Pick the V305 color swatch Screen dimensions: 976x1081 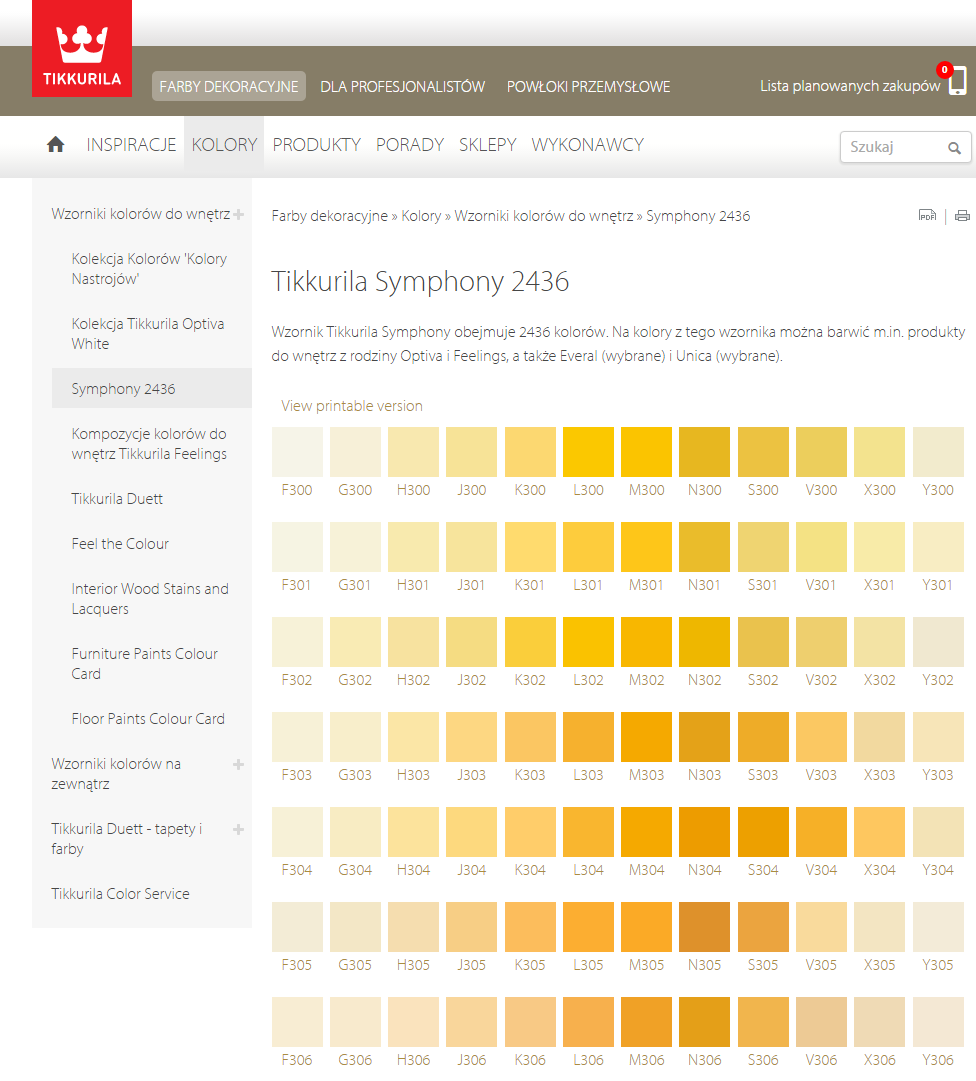[x=821, y=927]
